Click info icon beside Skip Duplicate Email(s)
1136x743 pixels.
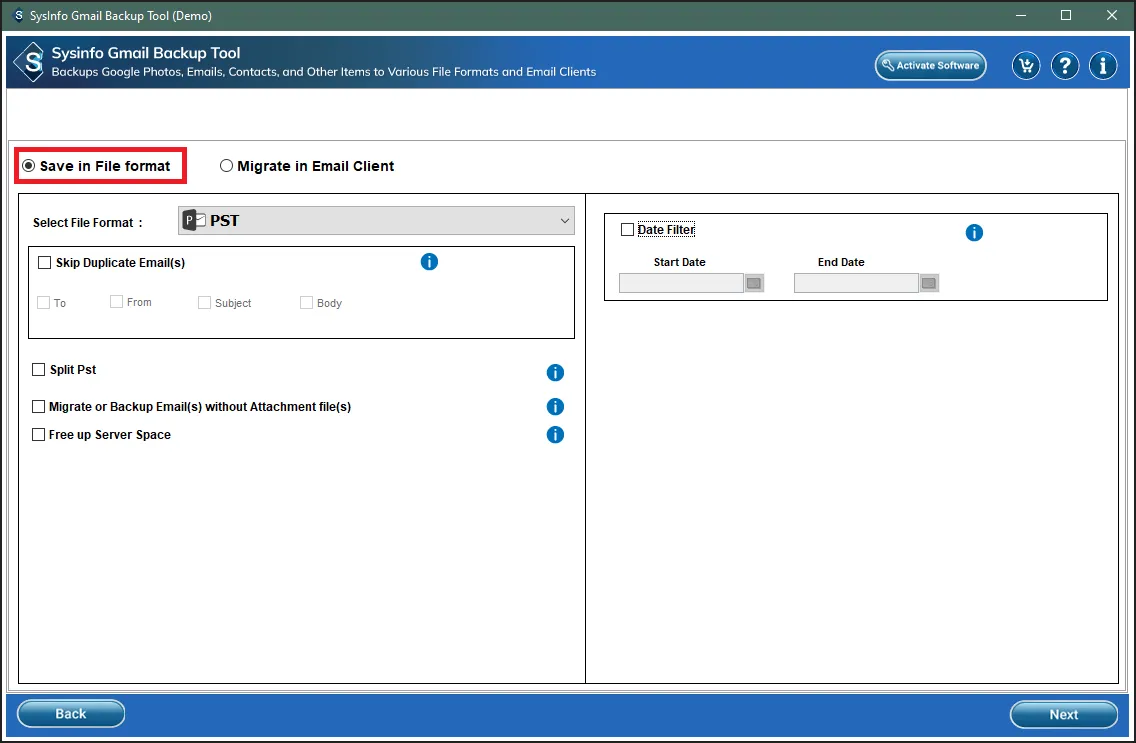[429, 262]
